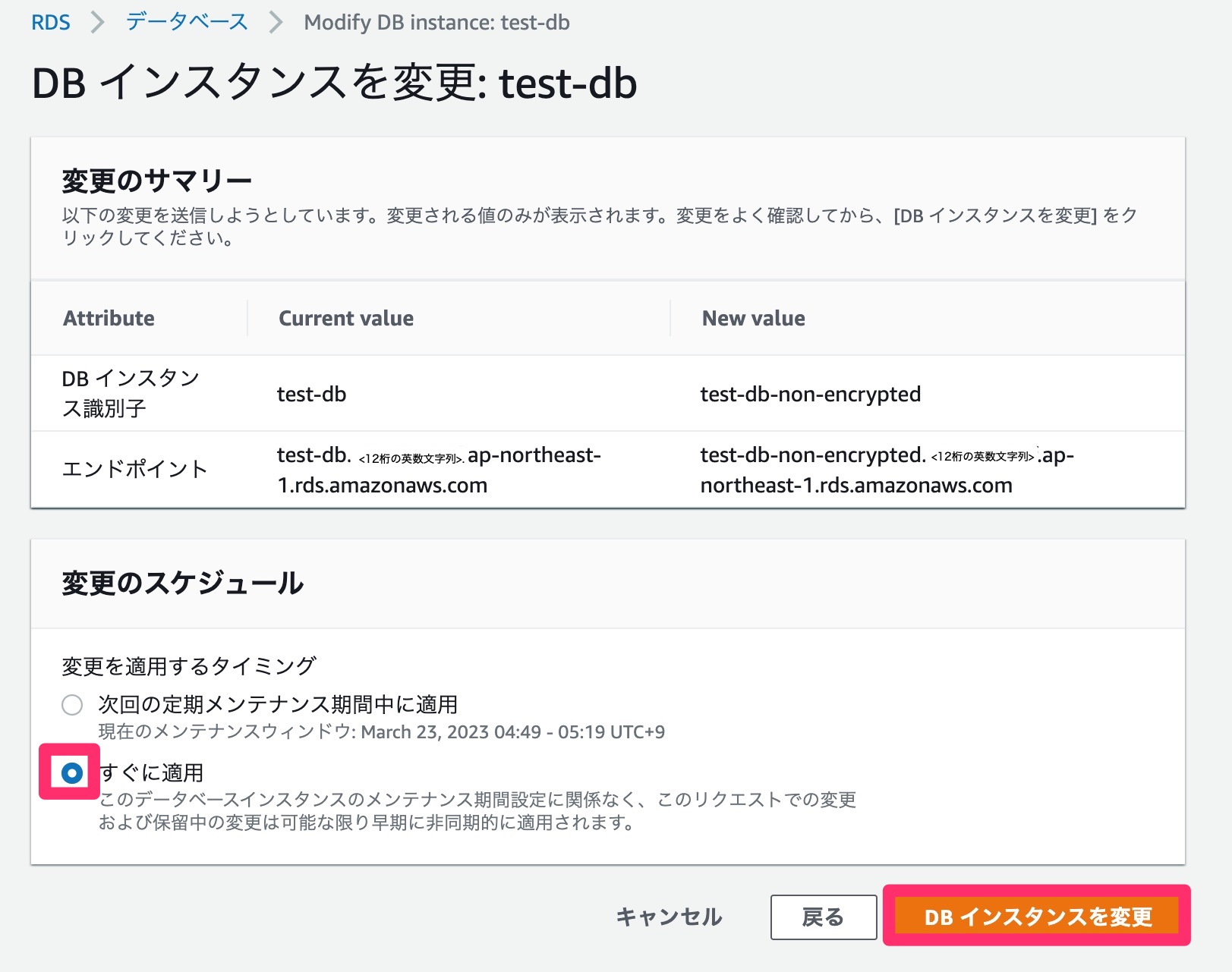Screen dimensions: 1232x972
Task: Click the Attribute column header
Action: tap(109, 318)
